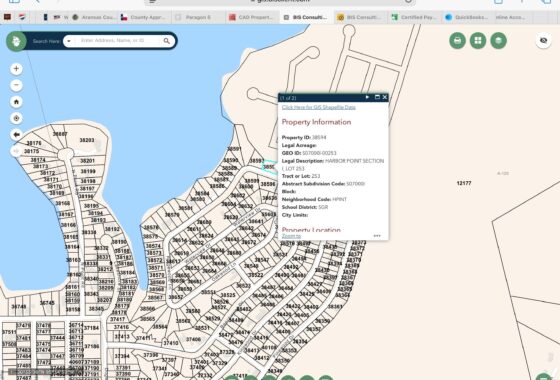Open the search type dropdown arrow
560x380 pixels.
point(69,41)
